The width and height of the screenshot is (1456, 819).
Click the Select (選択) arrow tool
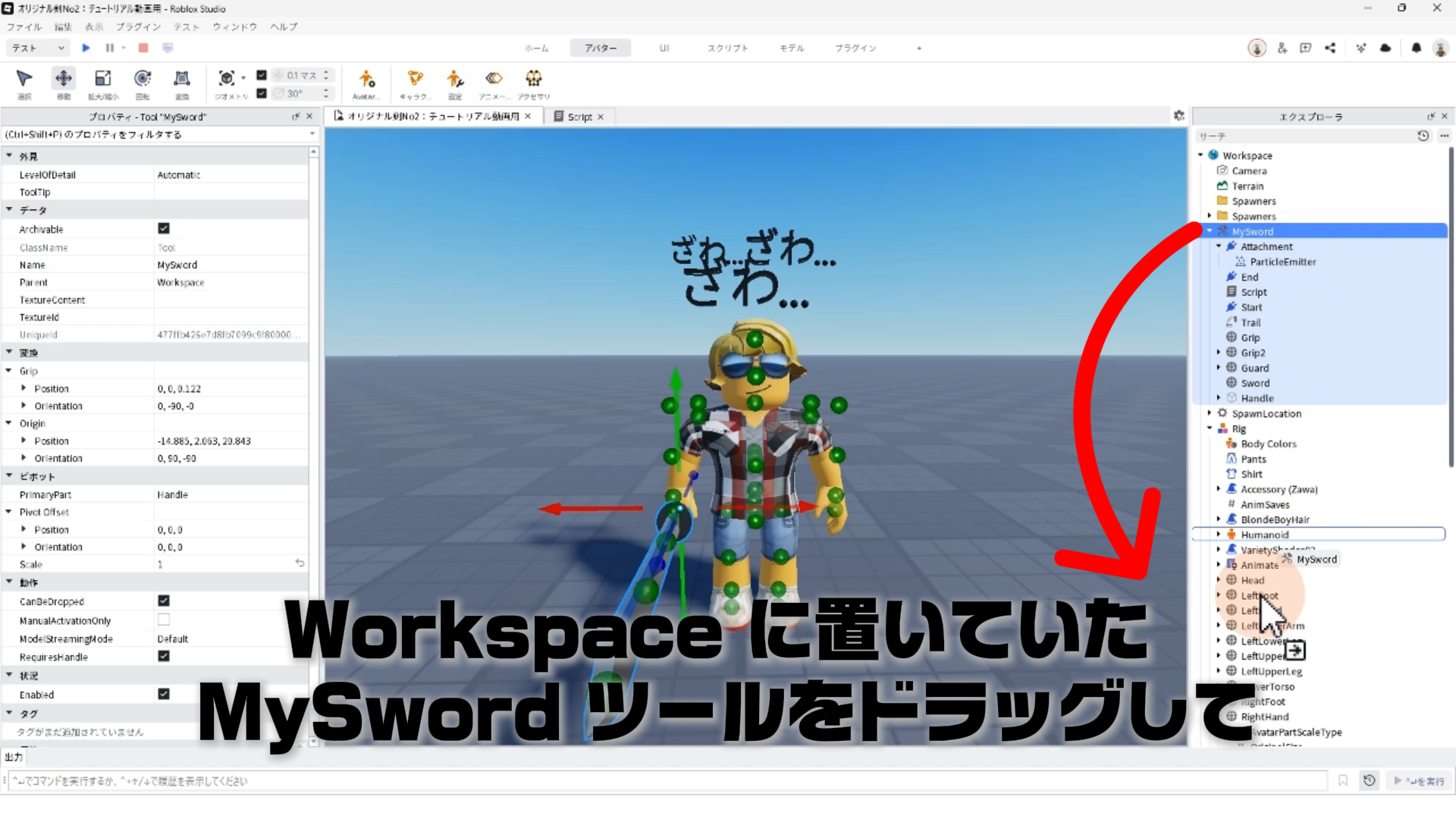click(x=24, y=79)
